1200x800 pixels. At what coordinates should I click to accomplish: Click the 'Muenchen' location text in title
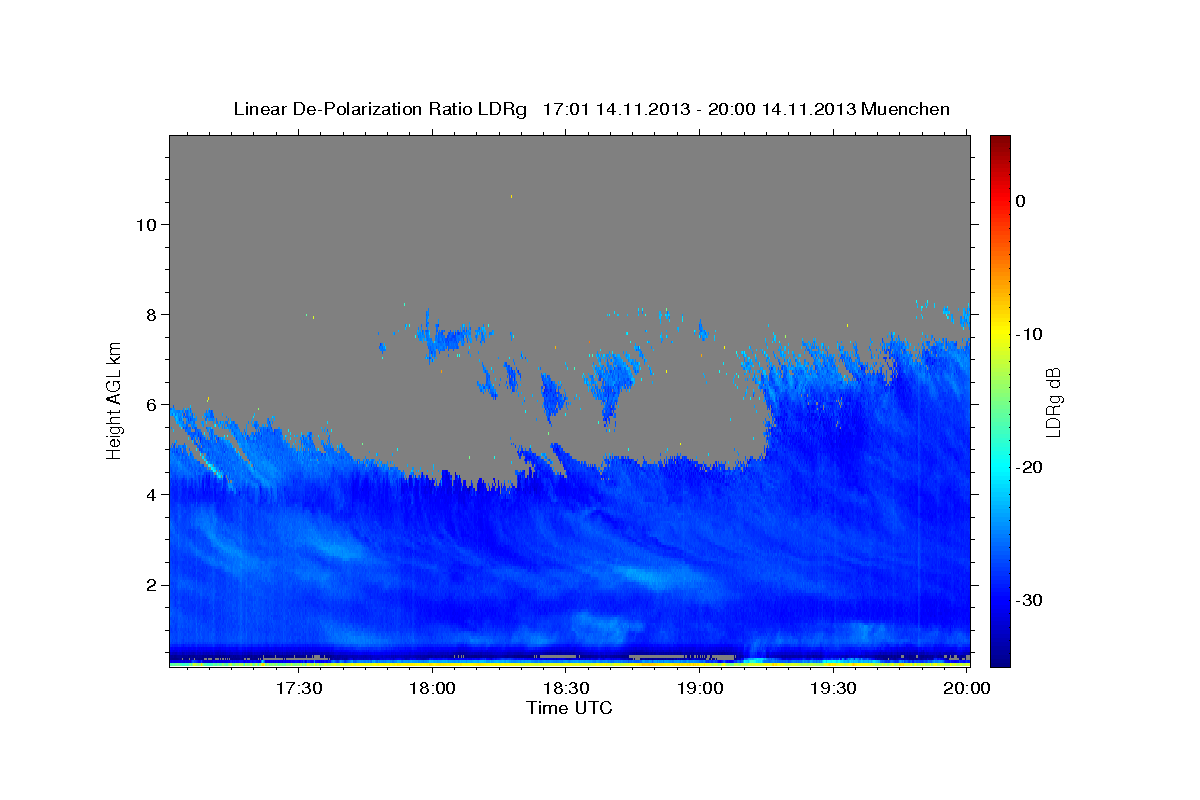tap(906, 109)
